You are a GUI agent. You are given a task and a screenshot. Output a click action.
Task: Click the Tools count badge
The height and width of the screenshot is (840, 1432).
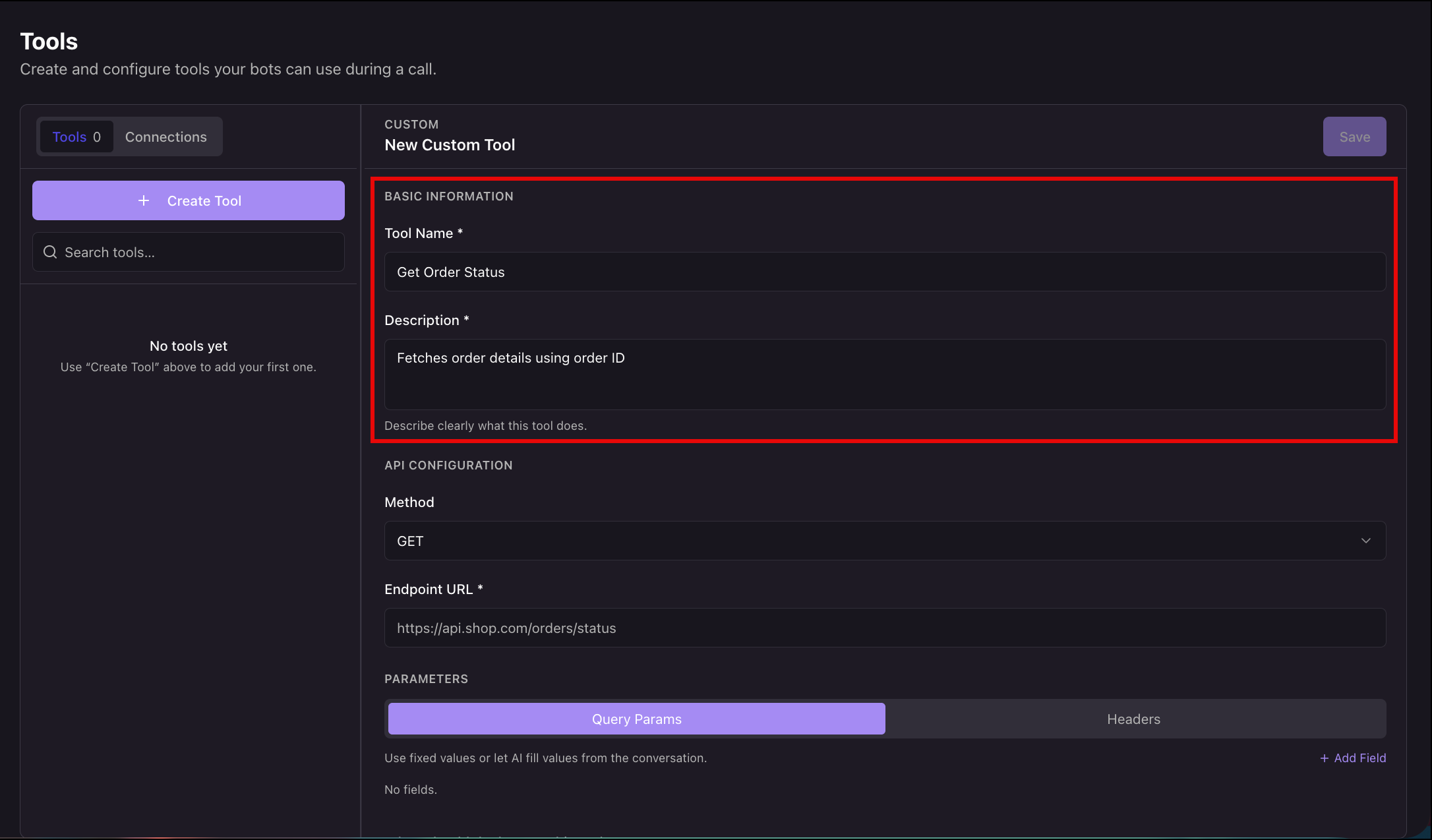pos(97,136)
